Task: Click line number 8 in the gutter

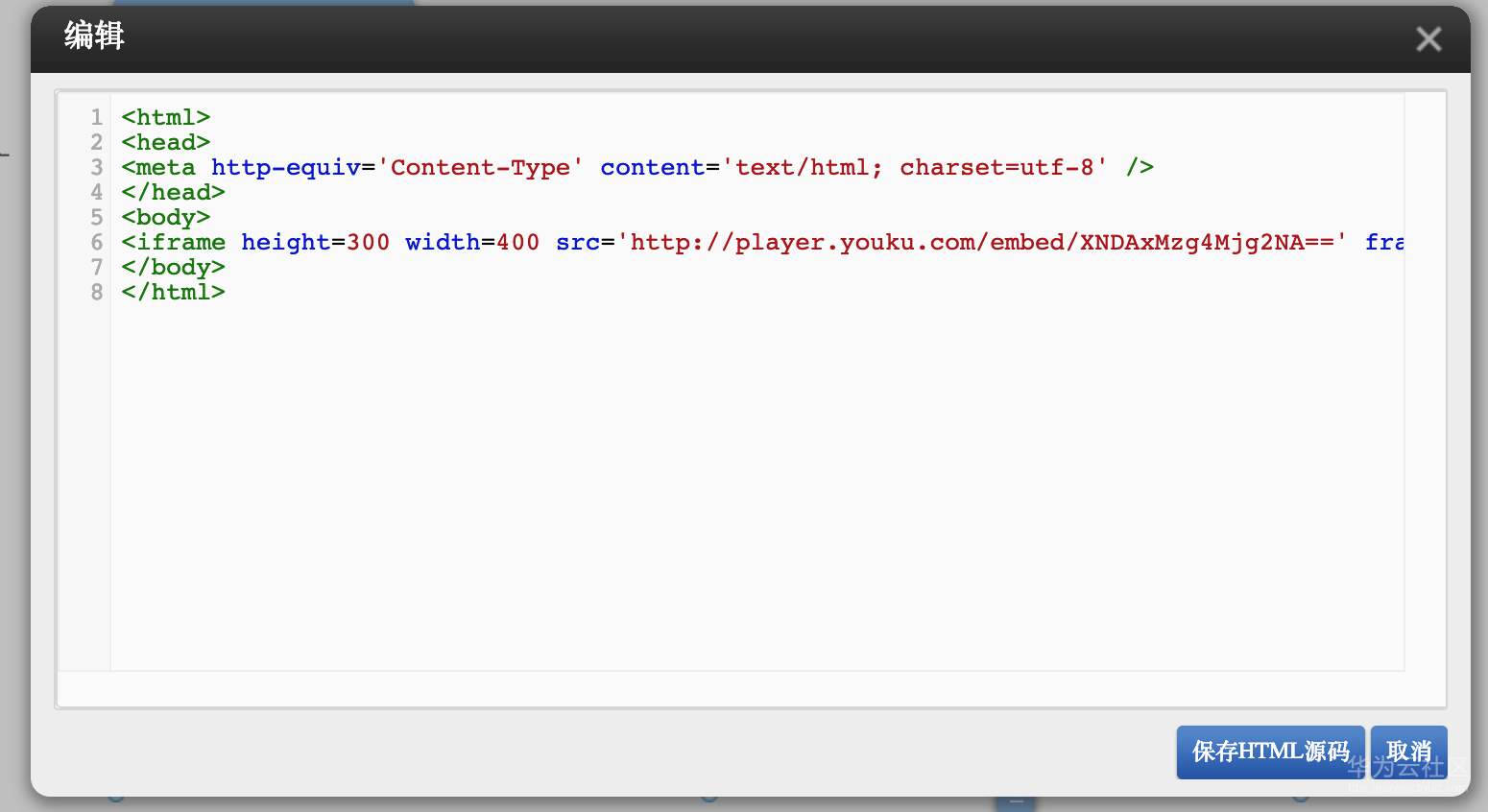Action: click(96, 292)
